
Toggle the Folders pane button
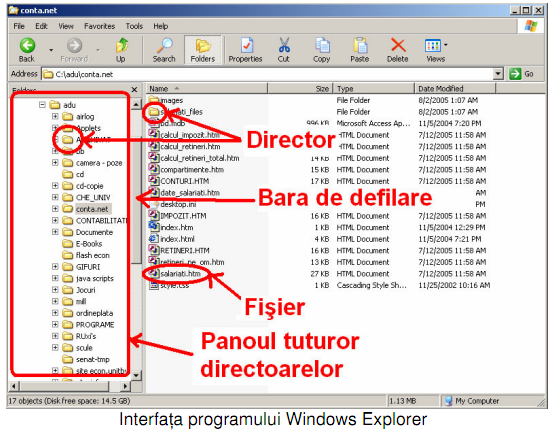[x=203, y=50]
